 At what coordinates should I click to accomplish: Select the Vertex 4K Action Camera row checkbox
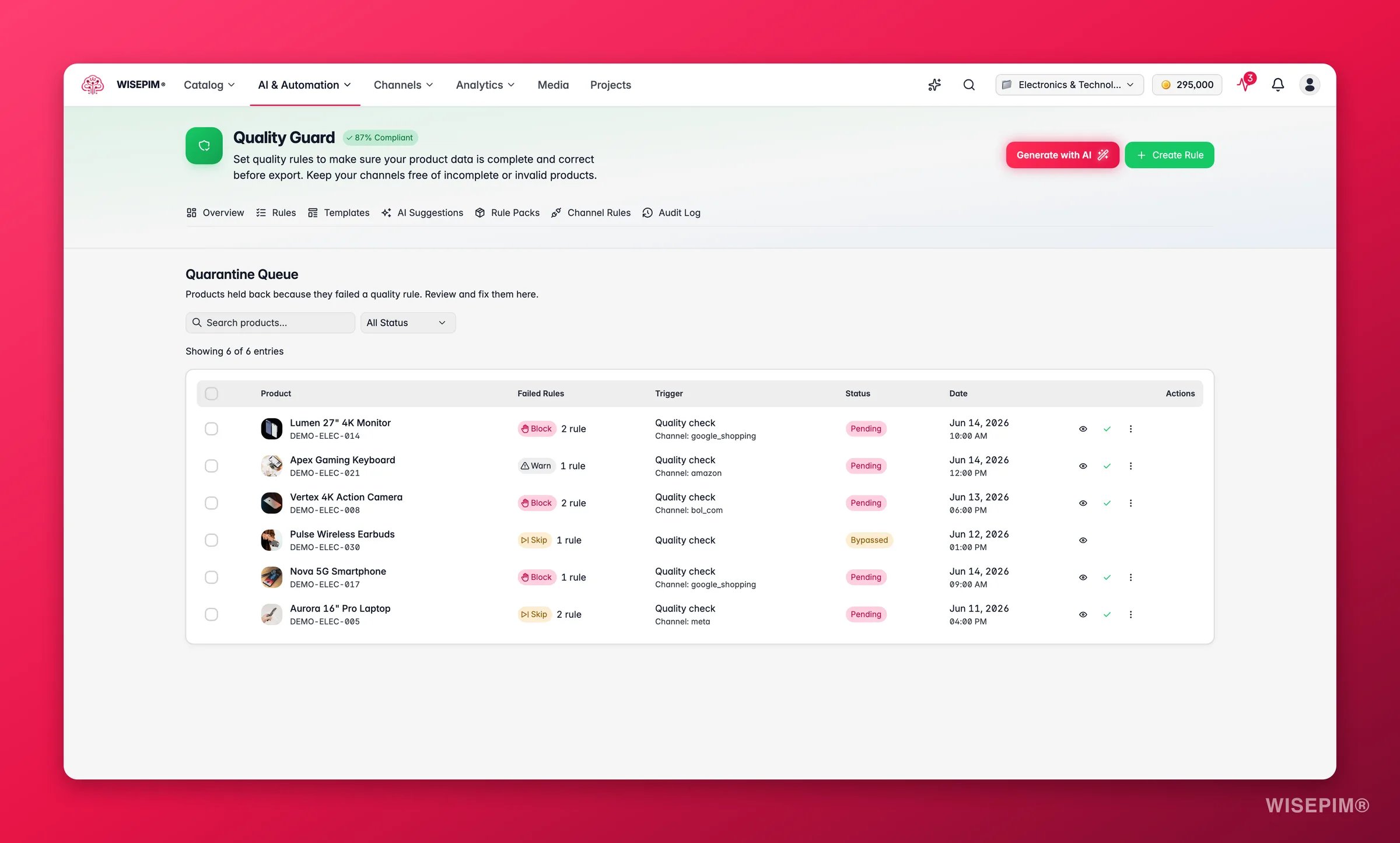(211, 503)
